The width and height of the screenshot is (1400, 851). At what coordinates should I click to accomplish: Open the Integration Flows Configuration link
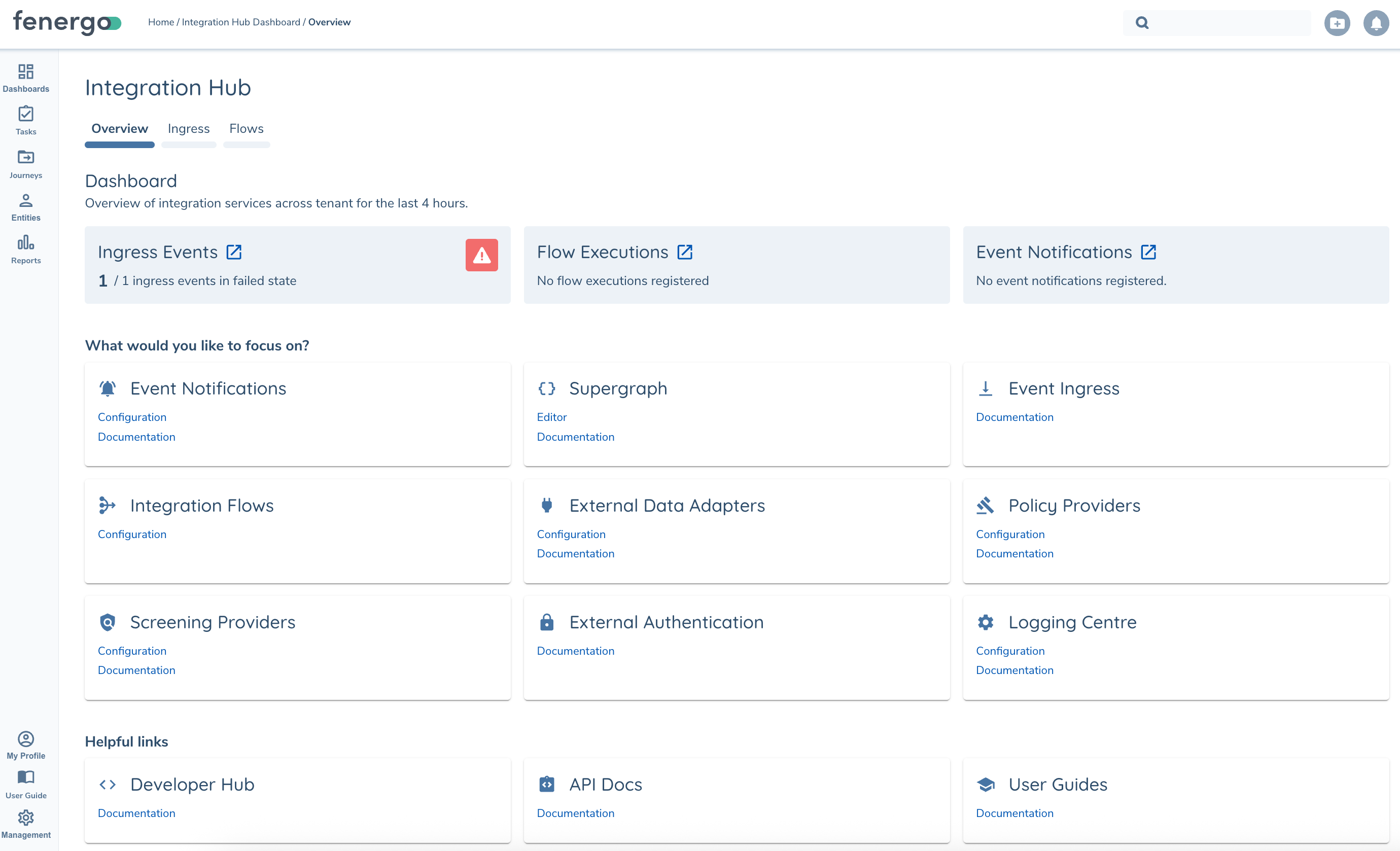132,534
